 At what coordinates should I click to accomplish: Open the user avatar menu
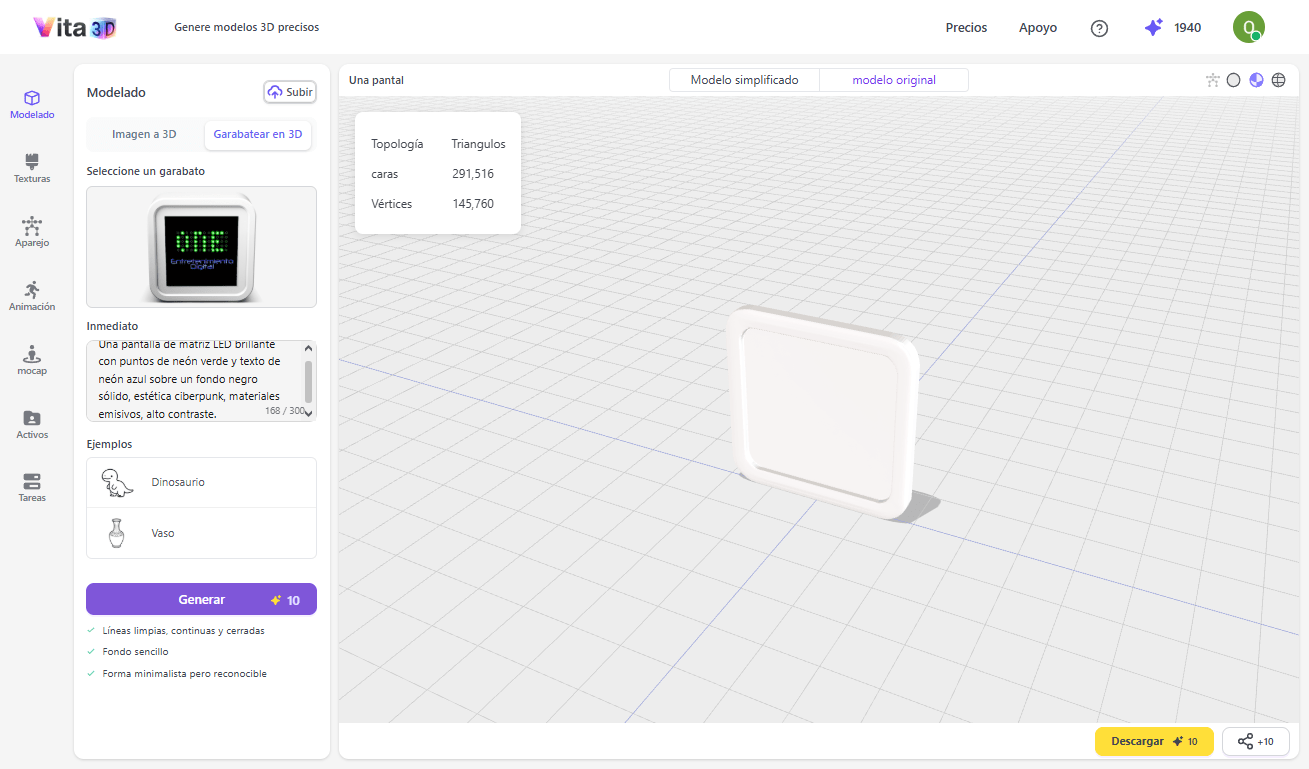tap(1248, 27)
